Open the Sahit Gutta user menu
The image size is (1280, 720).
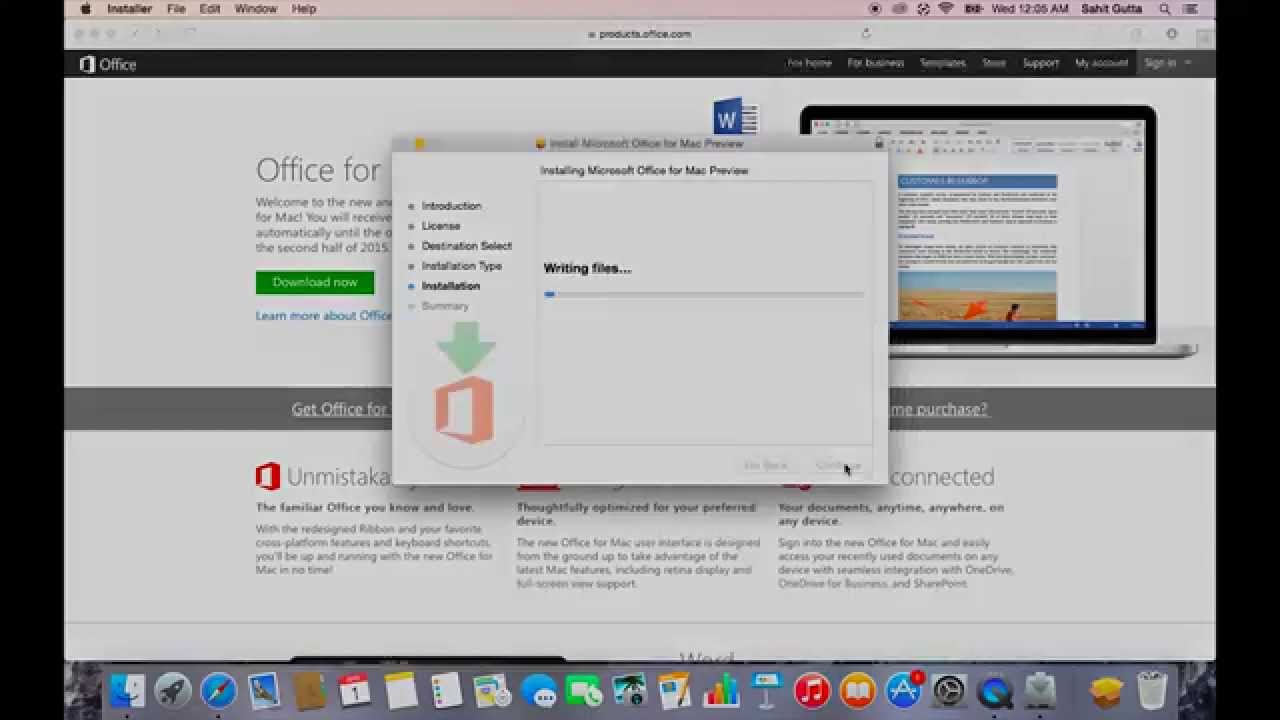tap(1112, 9)
